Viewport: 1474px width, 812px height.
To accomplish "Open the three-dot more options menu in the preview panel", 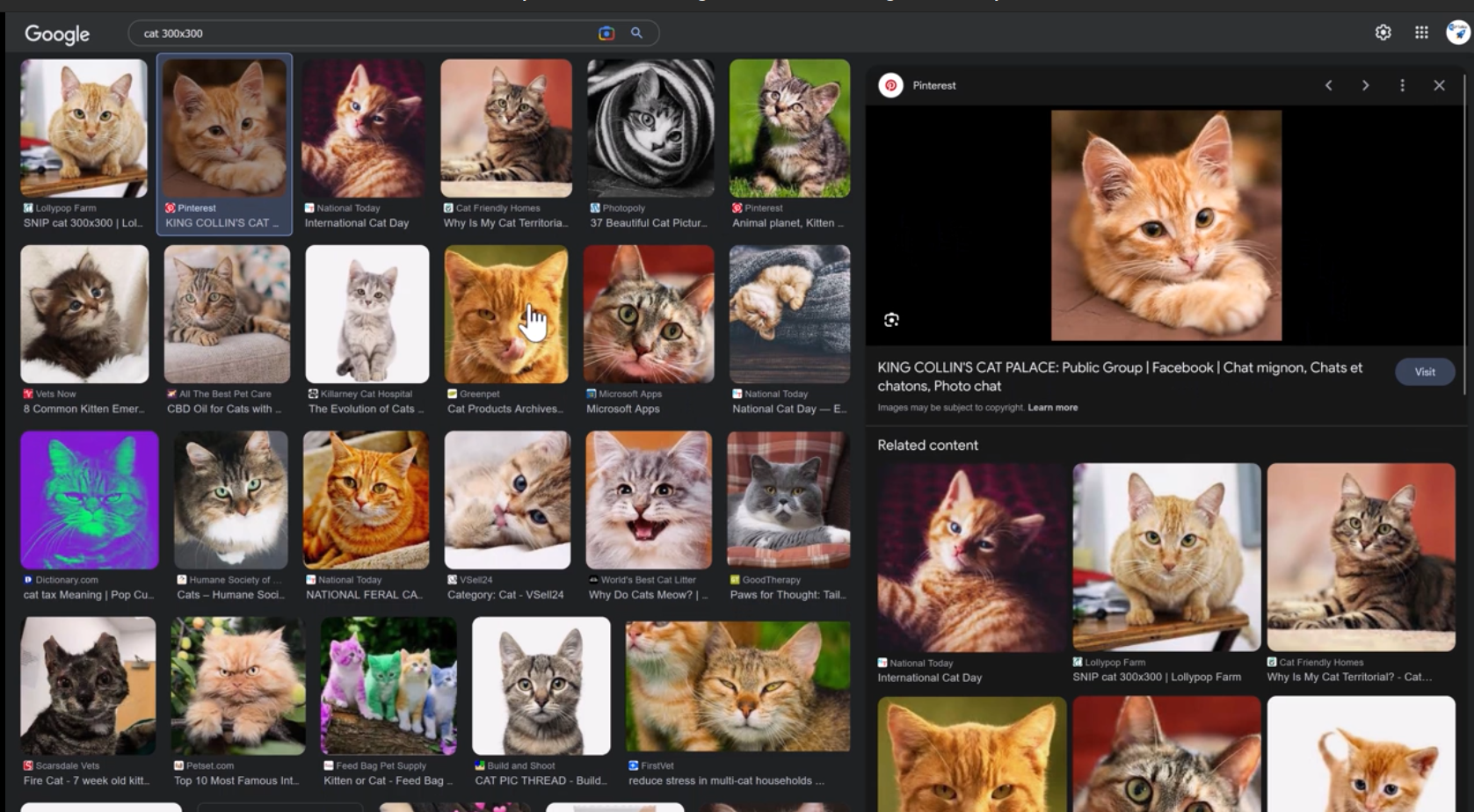I will tap(1402, 85).
